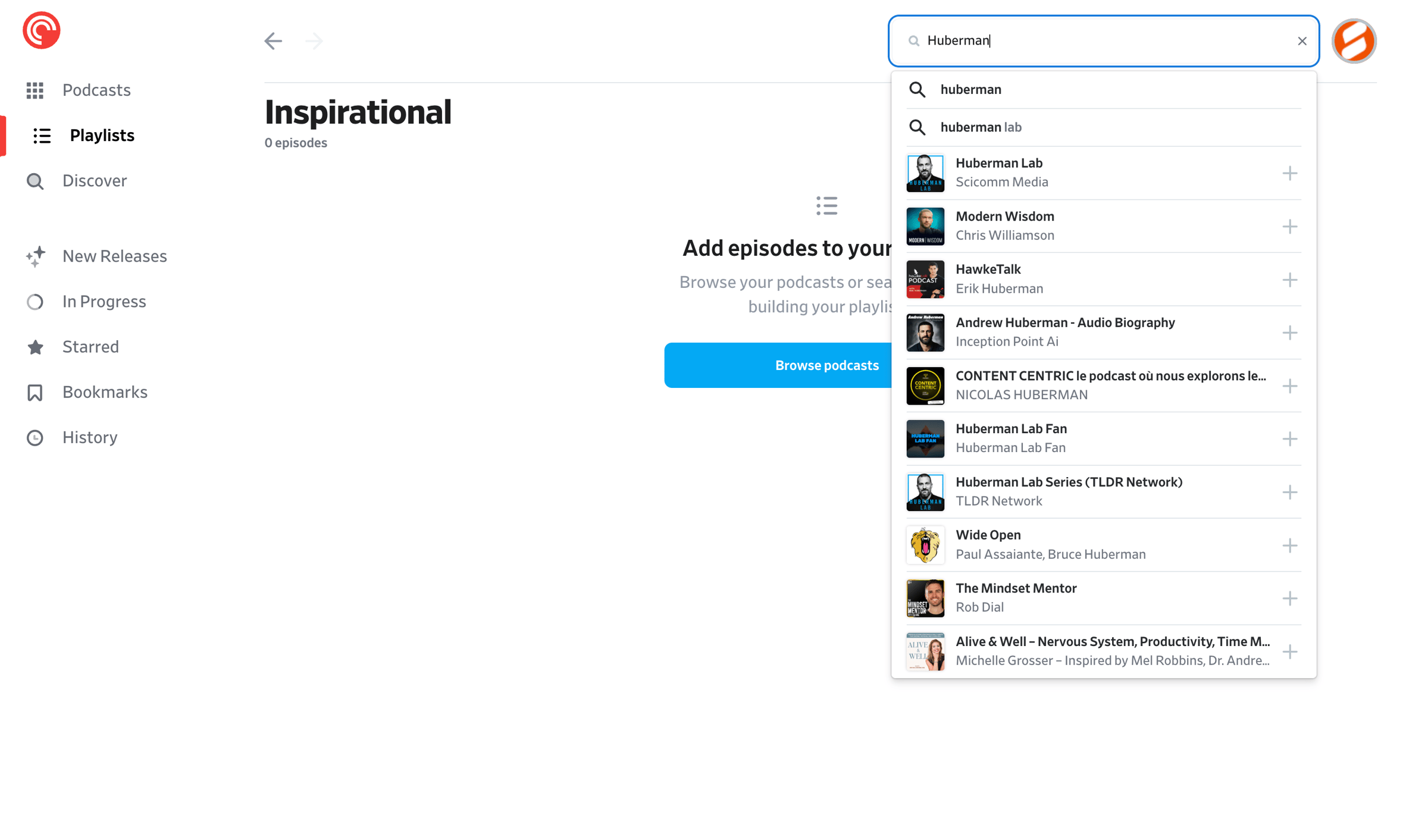
Task: Open The Mindset Mentor podcast title
Action: click(x=1016, y=588)
